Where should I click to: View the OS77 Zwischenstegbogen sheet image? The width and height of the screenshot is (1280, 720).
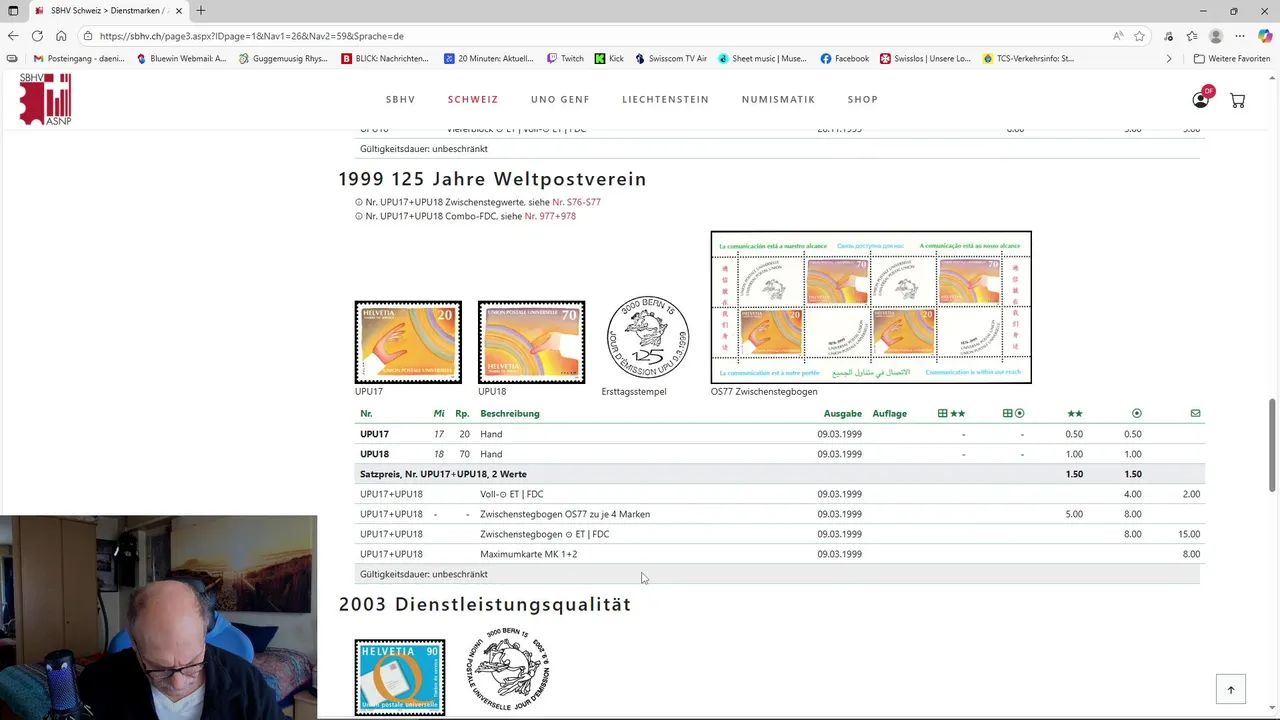click(871, 307)
